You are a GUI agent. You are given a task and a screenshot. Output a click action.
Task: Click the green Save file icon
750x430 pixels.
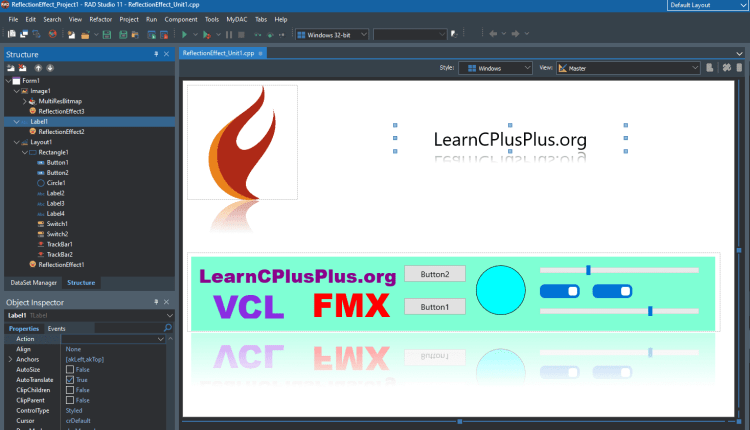tap(107, 34)
